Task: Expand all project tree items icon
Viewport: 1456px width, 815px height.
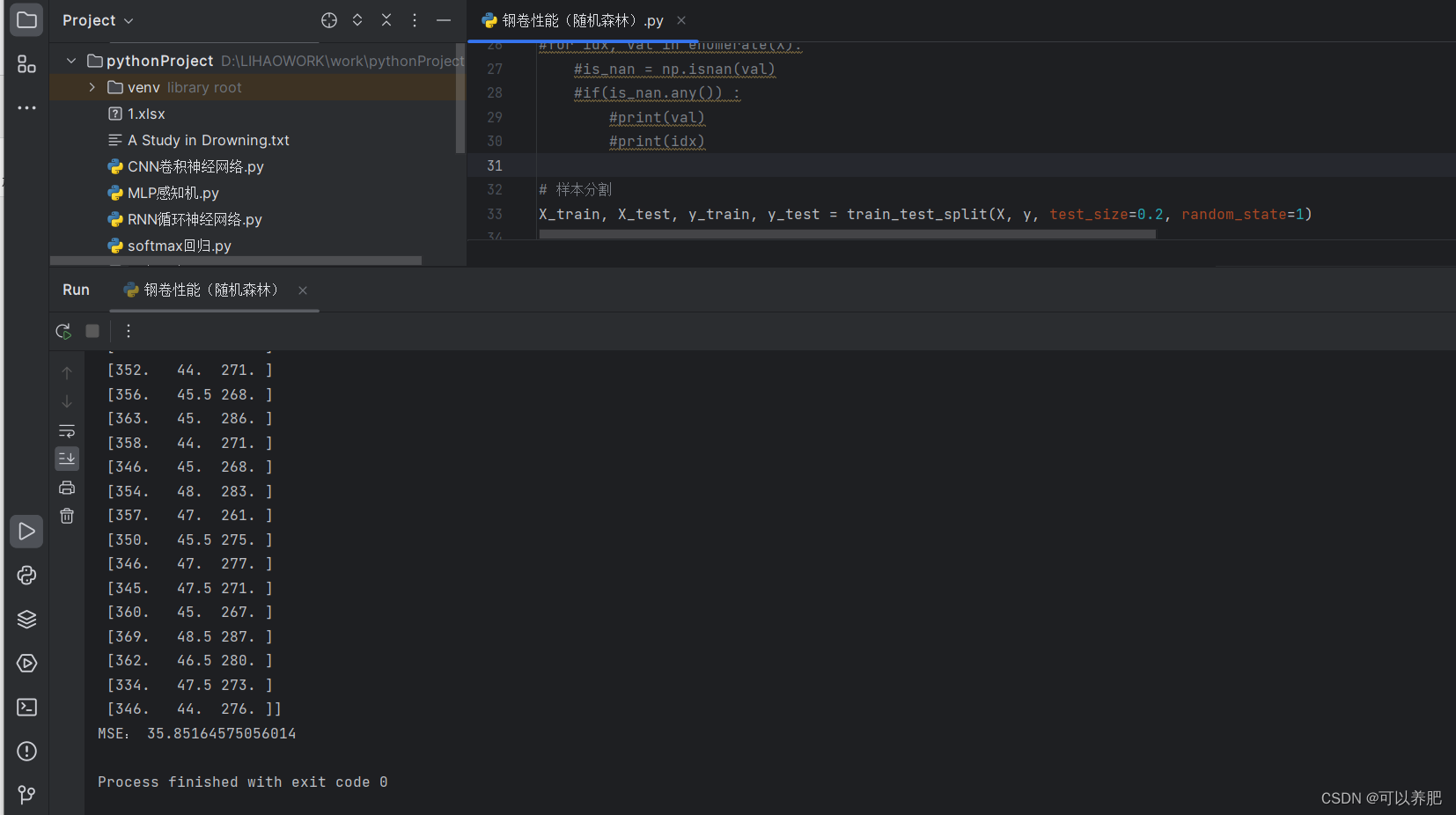Action: [x=357, y=20]
